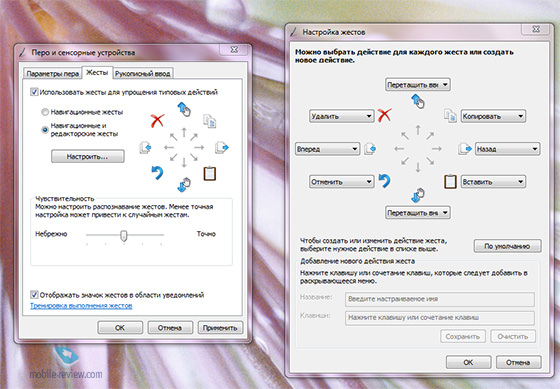The height and width of the screenshot is (389, 560).
Task: Select the Навигационные жесты radio button
Action: tap(45, 112)
